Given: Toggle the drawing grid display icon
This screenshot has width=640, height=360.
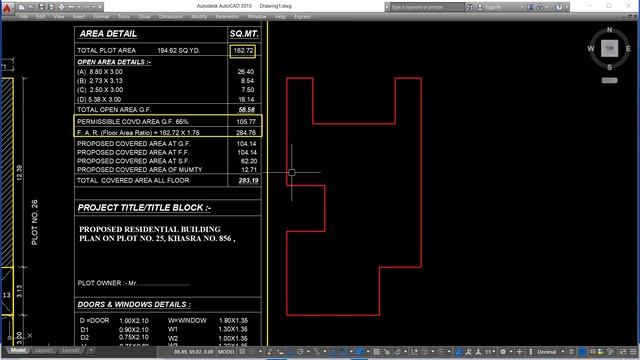Looking at the screenshot, I should [x=242, y=351].
